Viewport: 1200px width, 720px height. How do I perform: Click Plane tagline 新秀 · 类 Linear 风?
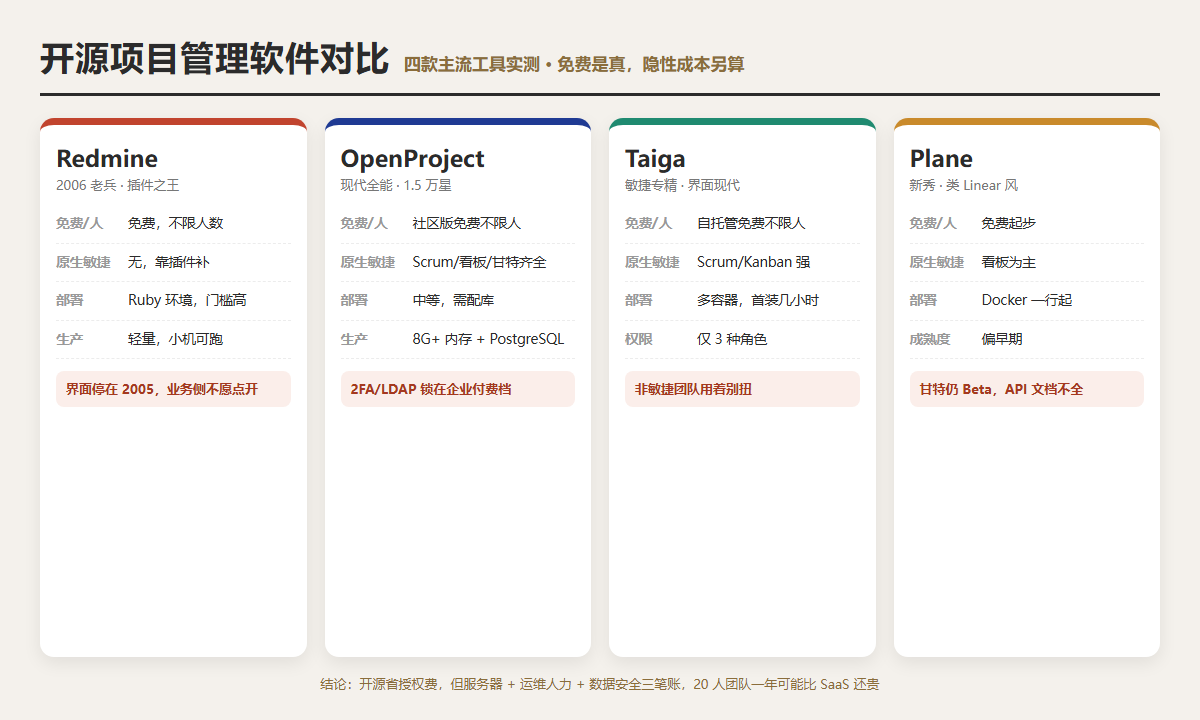964,186
